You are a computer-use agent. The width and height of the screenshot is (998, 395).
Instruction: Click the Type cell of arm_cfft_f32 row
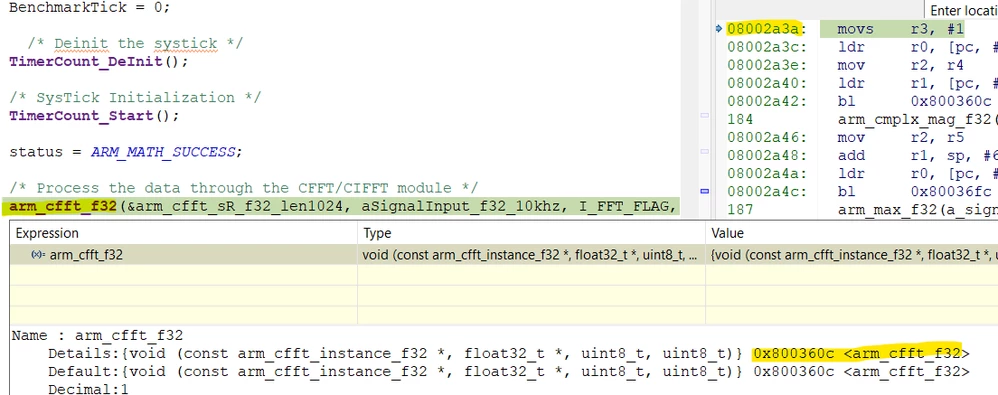[531, 254]
